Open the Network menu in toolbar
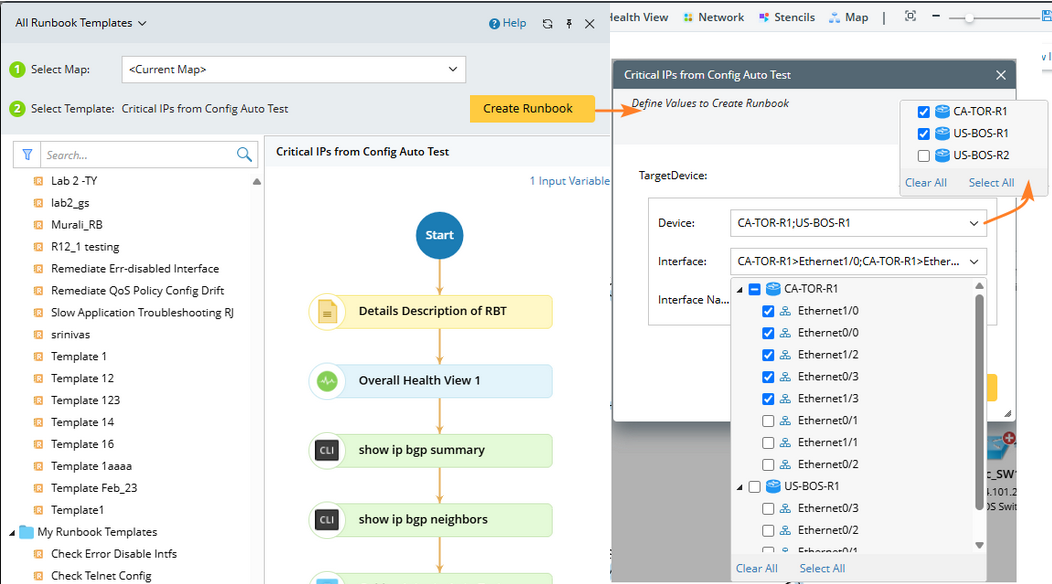The width and height of the screenshot is (1052, 584). pos(721,17)
